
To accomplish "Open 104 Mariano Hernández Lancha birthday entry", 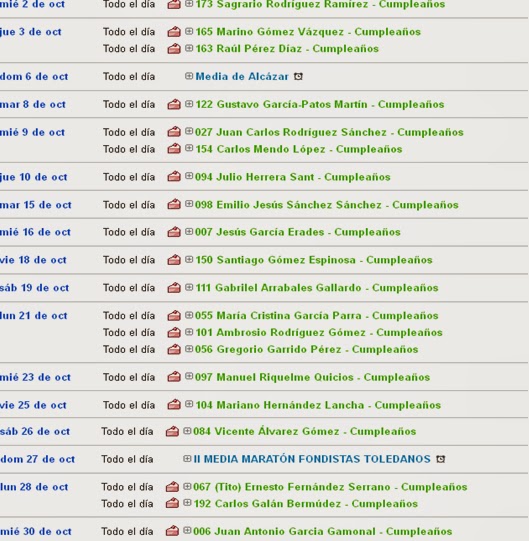I will point(318,405).
